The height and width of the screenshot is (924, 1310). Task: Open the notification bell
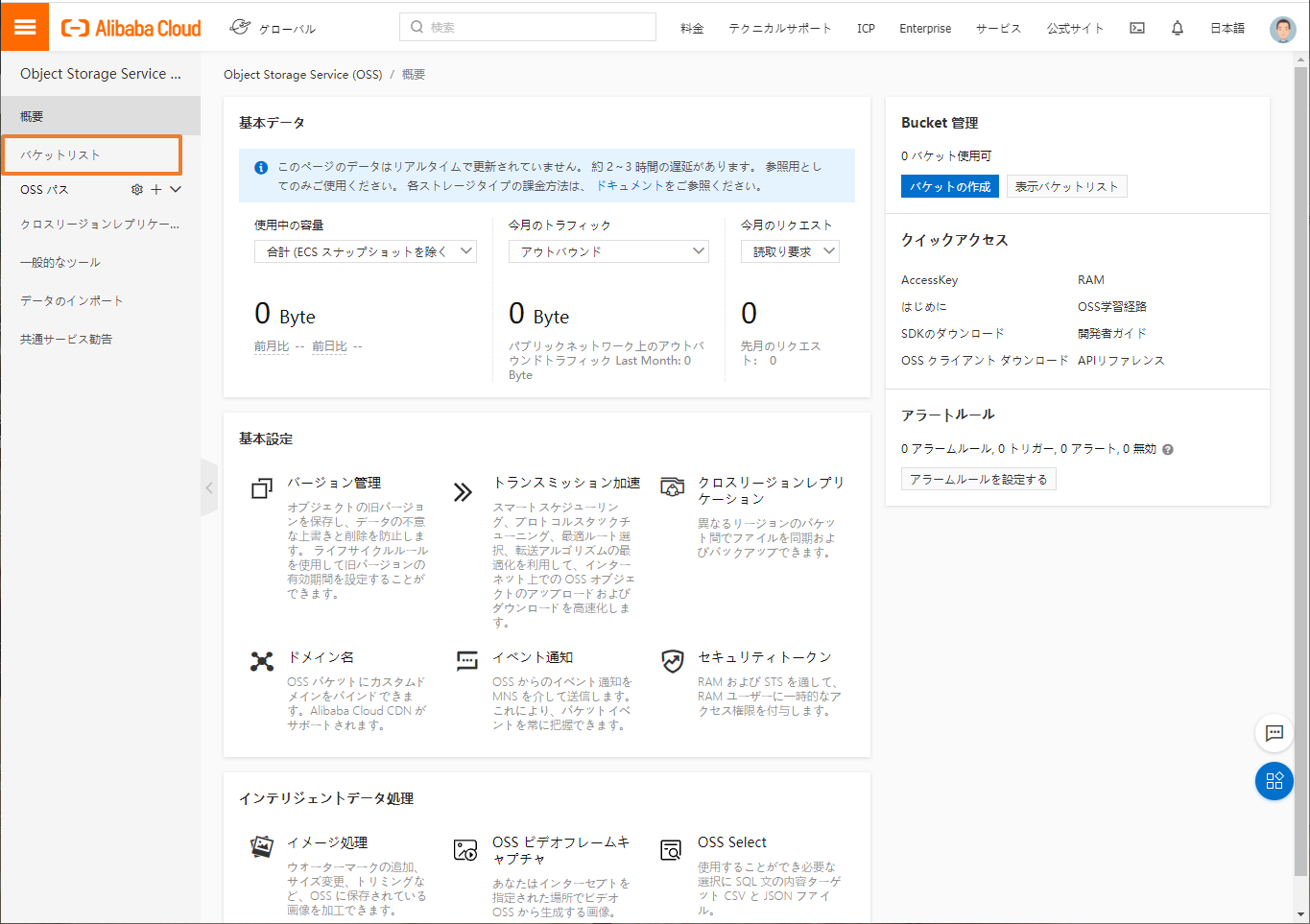[1178, 28]
